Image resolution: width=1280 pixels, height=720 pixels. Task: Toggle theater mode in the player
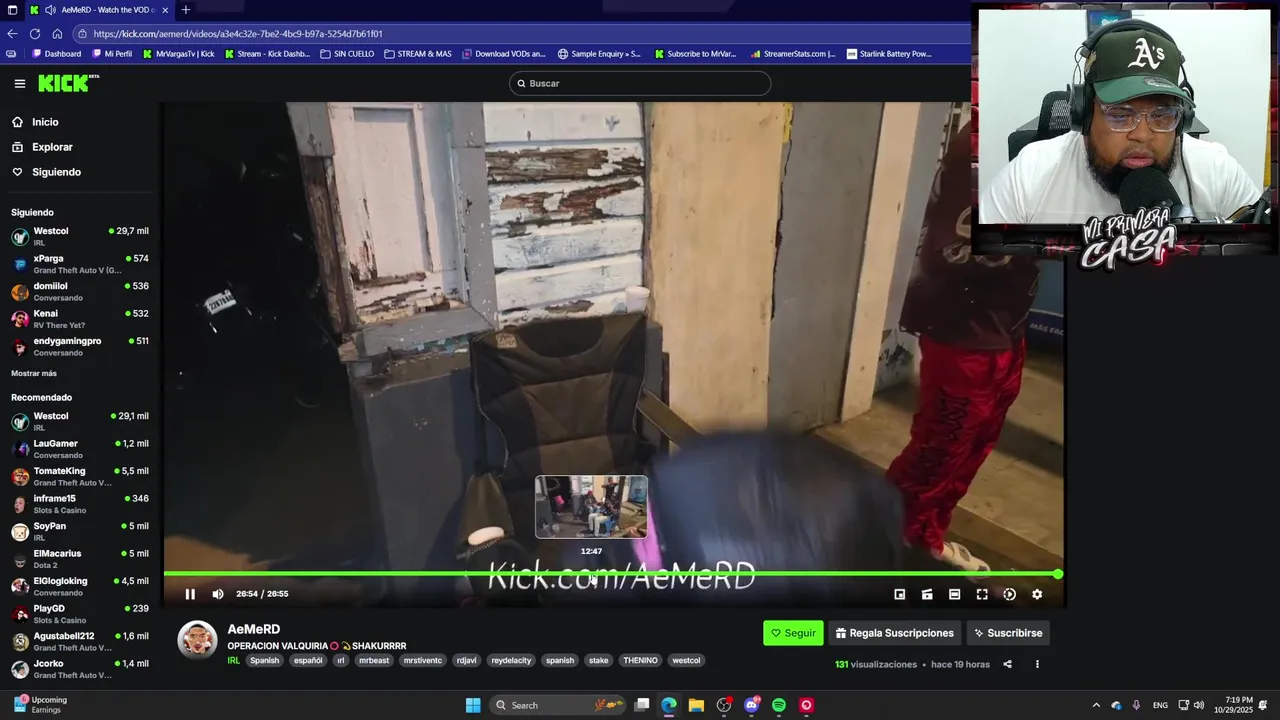[954, 594]
